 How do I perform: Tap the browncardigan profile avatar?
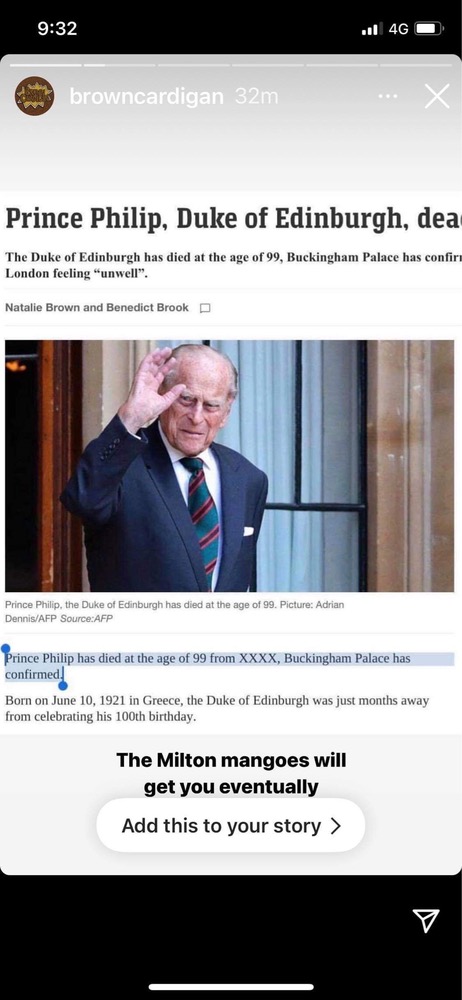click(x=34, y=96)
